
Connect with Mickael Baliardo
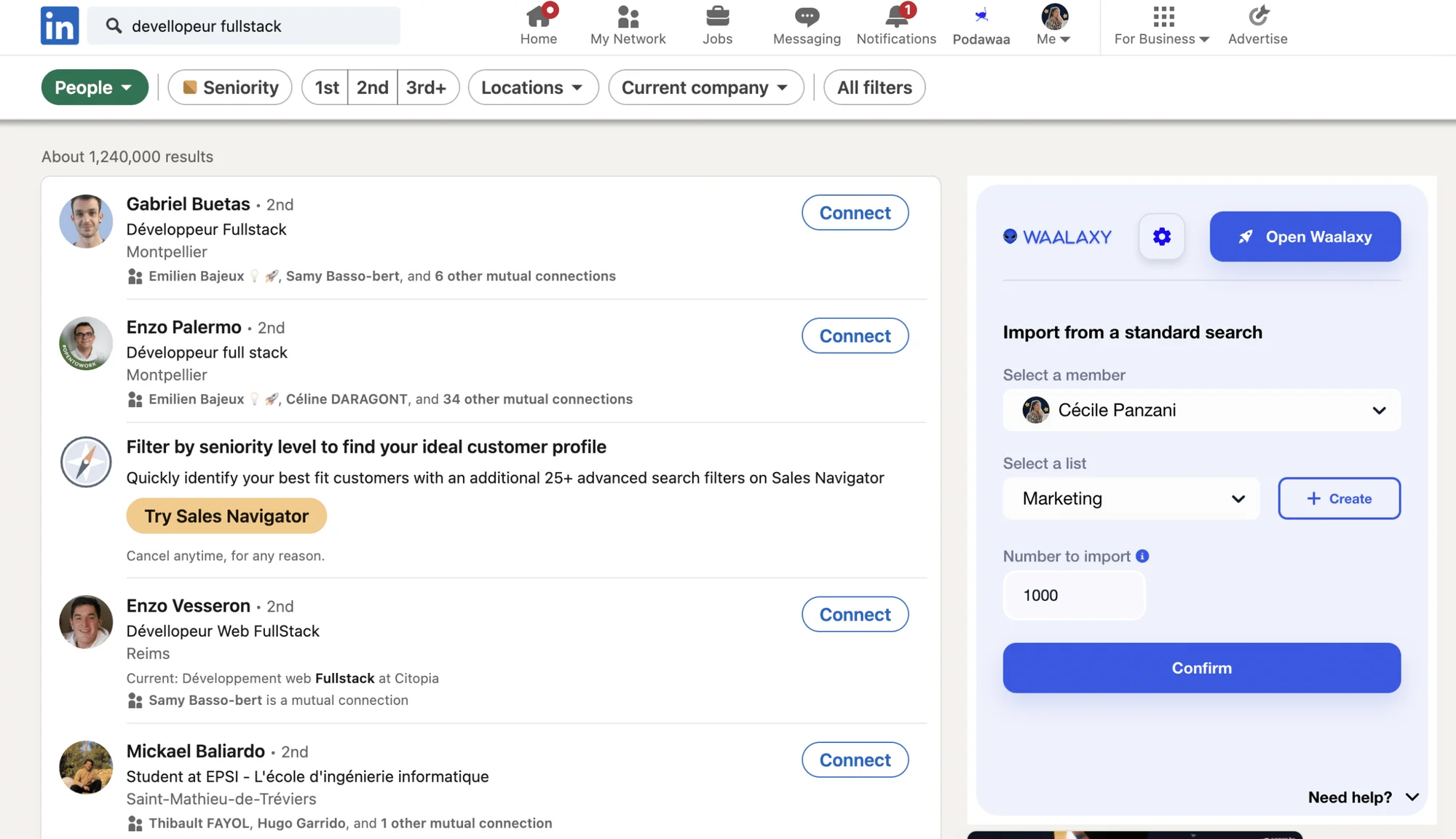click(x=855, y=760)
